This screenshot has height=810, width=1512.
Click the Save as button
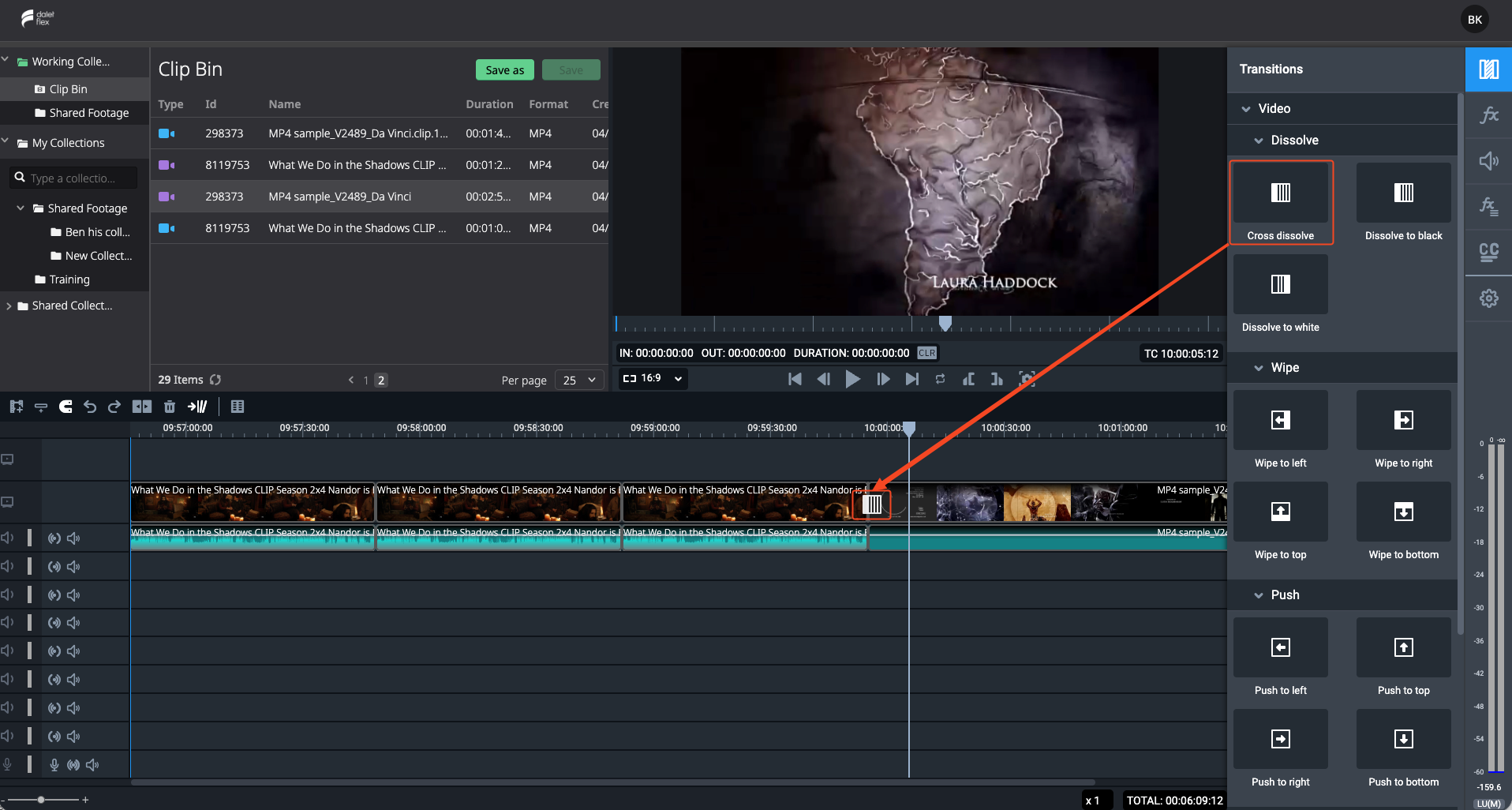(505, 70)
